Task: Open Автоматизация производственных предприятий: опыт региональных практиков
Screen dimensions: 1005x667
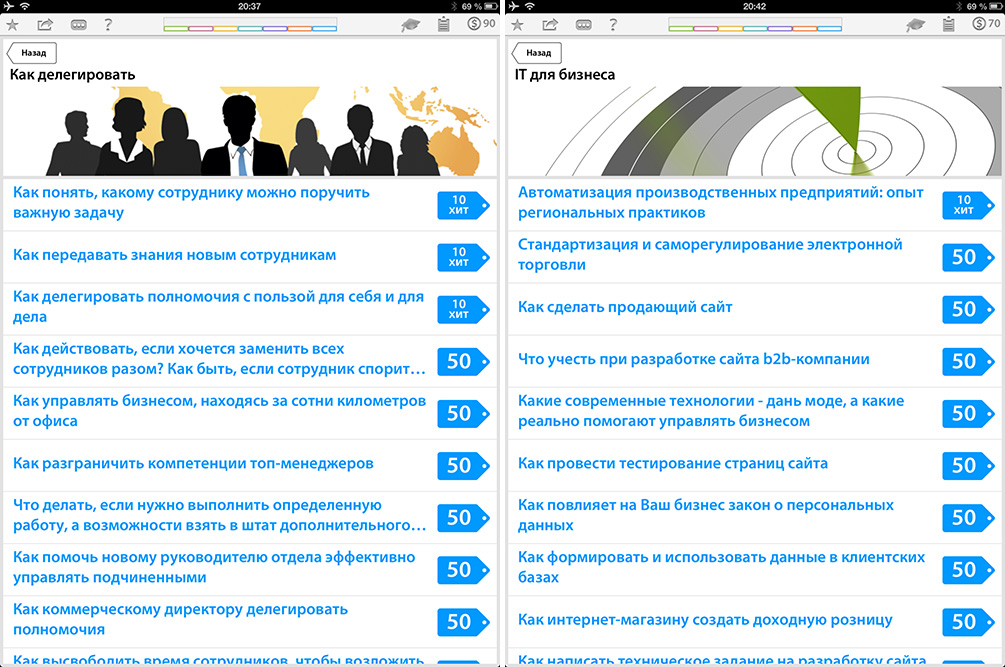Action: (755, 204)
